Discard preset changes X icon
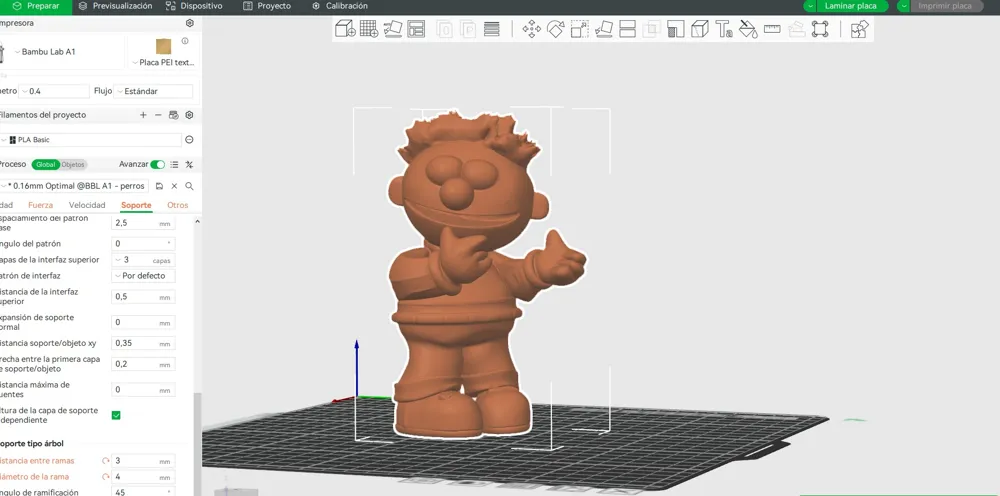Viewport: 1000px width, 496px height. tap(174, 186)
